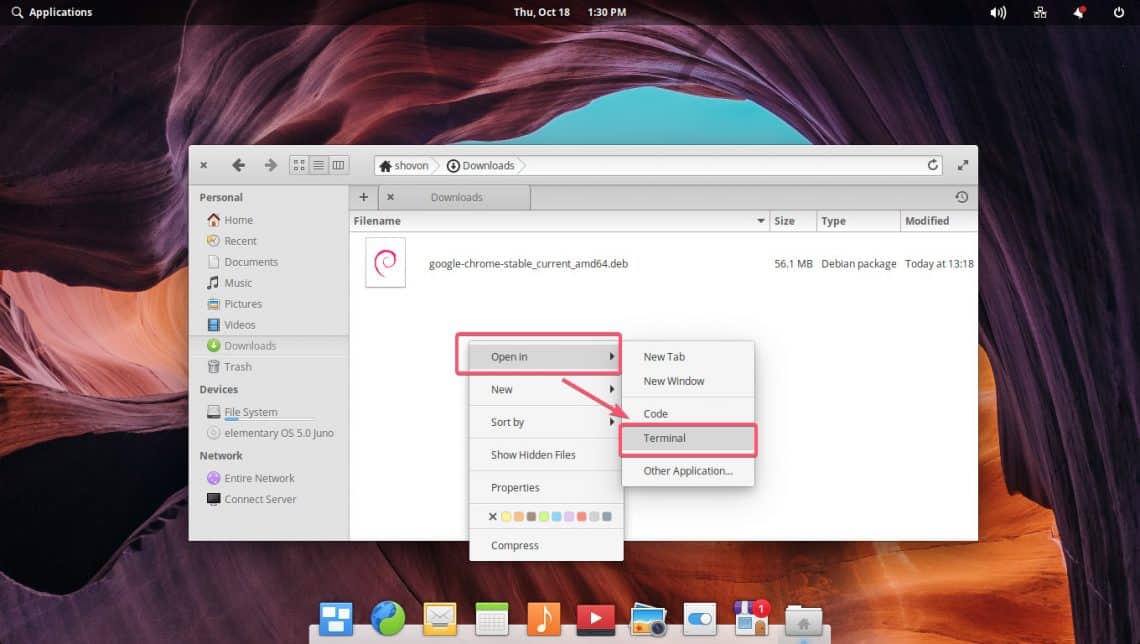
Task: Choose Terminal in the Open in submenu
Action: pos(665,438)
